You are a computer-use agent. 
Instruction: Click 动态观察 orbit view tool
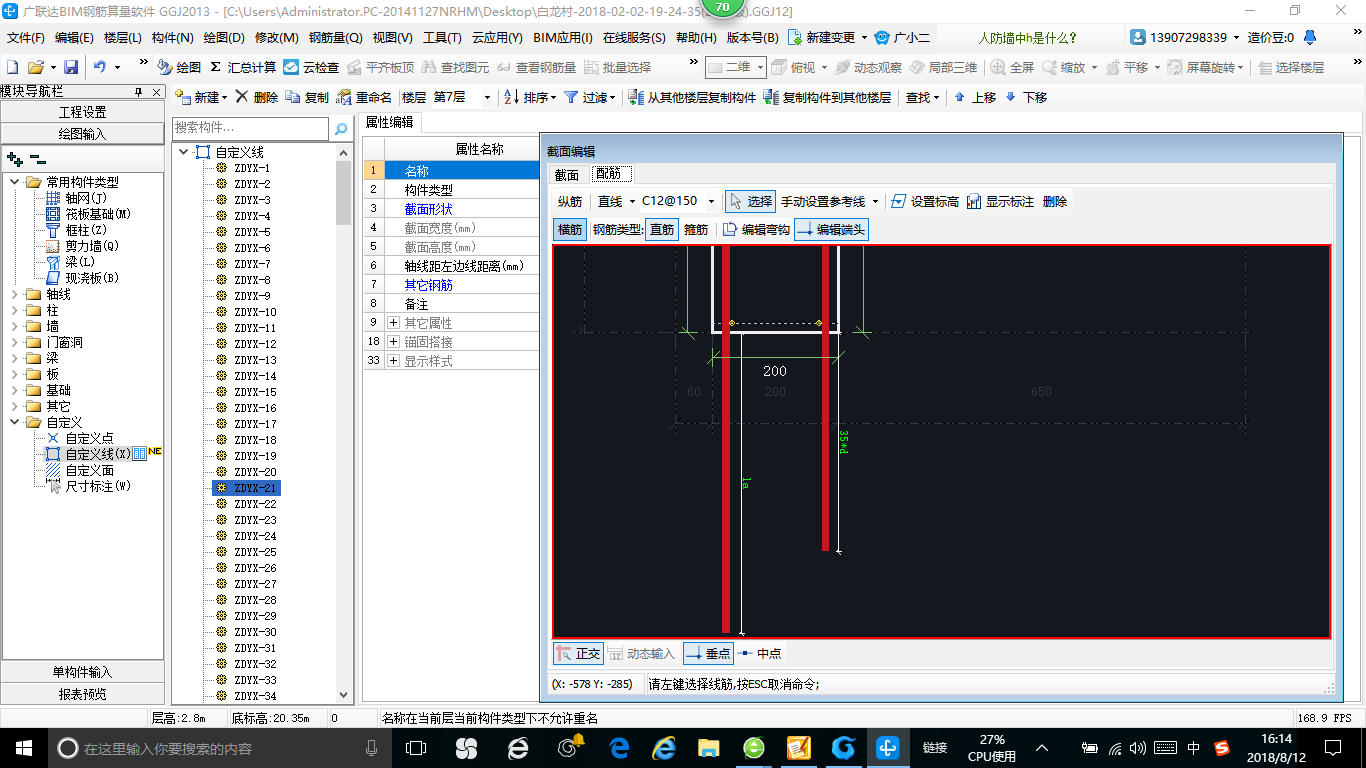point(869,67)
